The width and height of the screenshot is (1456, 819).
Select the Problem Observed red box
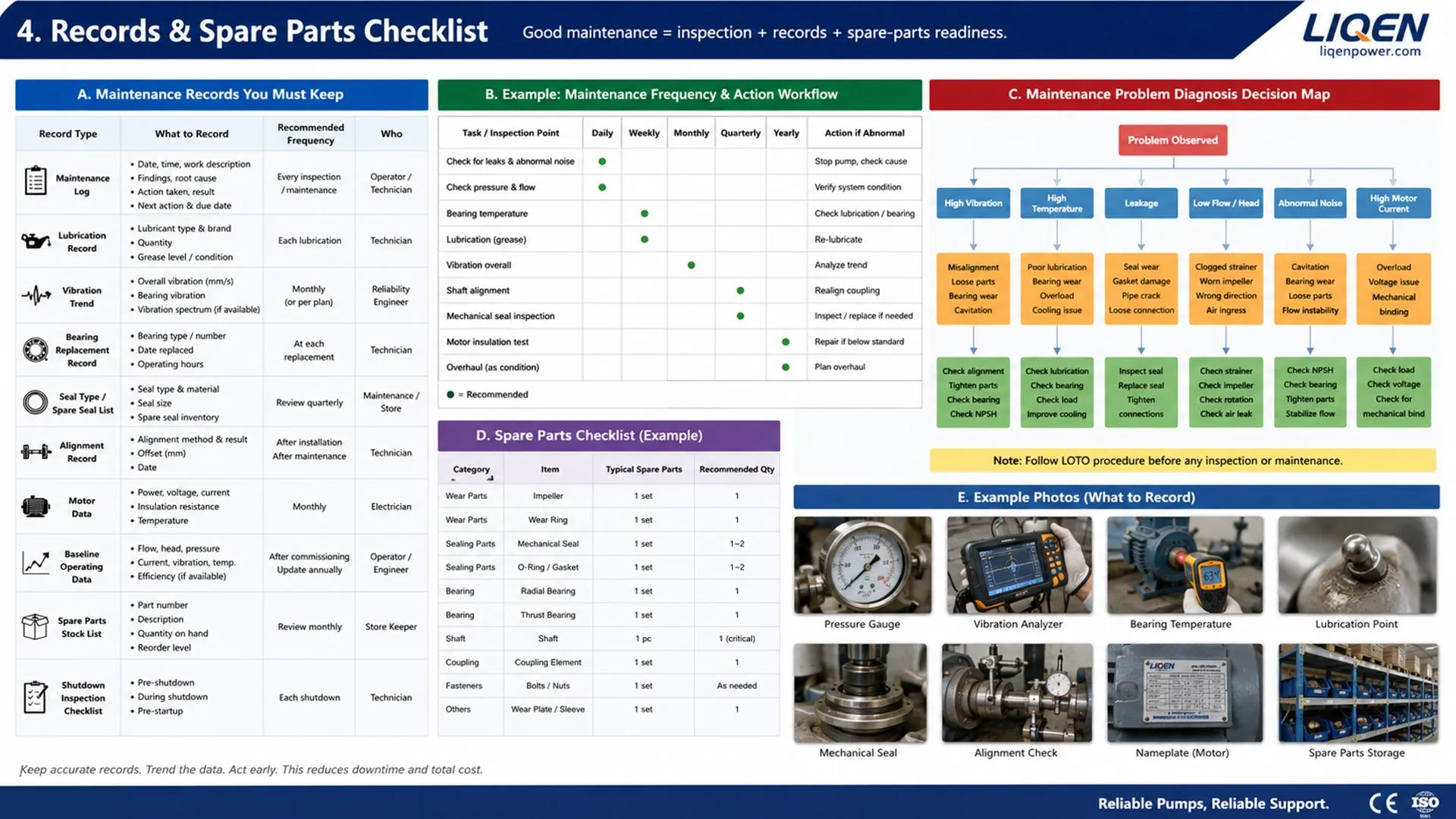tap(1172, 140)
